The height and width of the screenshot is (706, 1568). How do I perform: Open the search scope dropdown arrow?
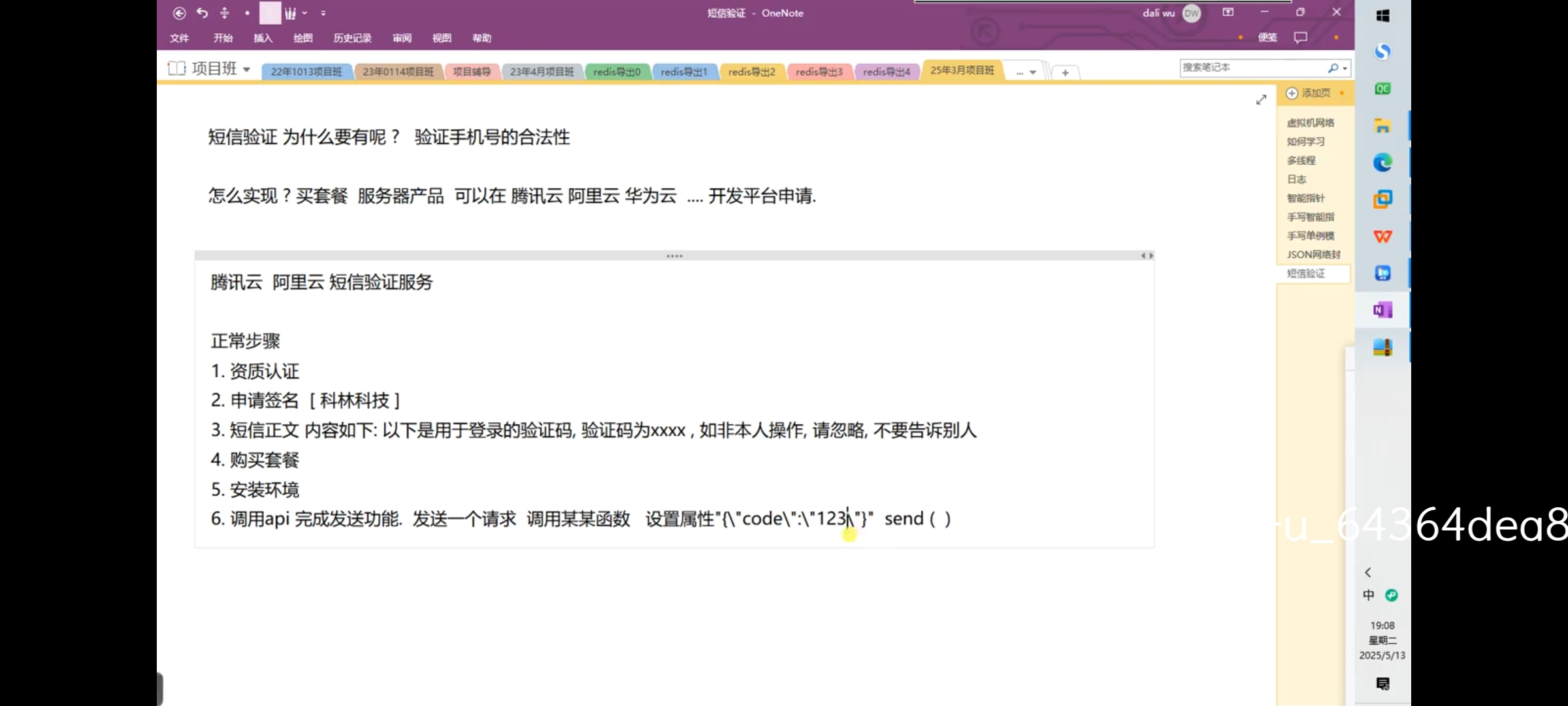[x=1345, y=68]
